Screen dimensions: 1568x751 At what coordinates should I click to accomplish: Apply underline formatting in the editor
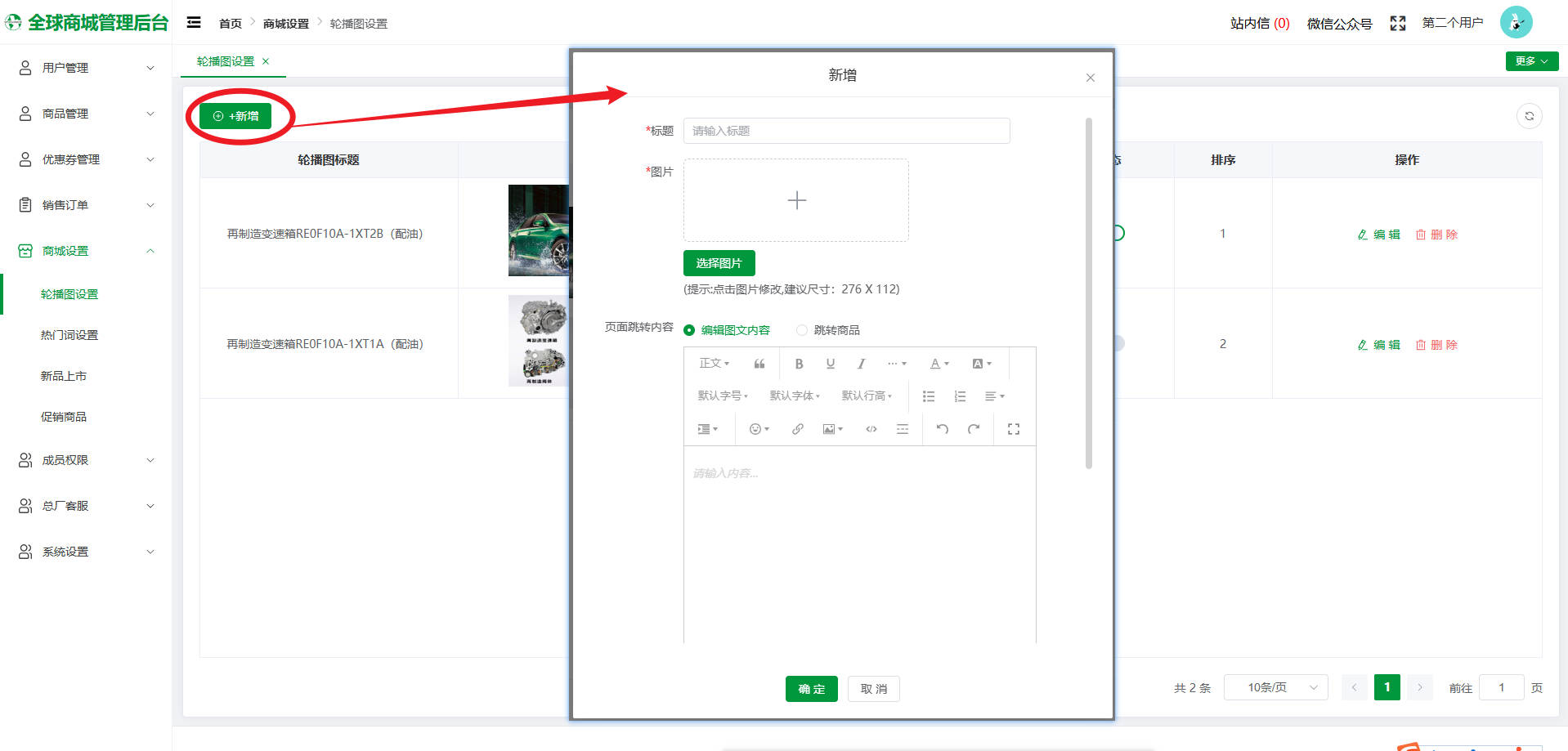(x=830, y=364)
